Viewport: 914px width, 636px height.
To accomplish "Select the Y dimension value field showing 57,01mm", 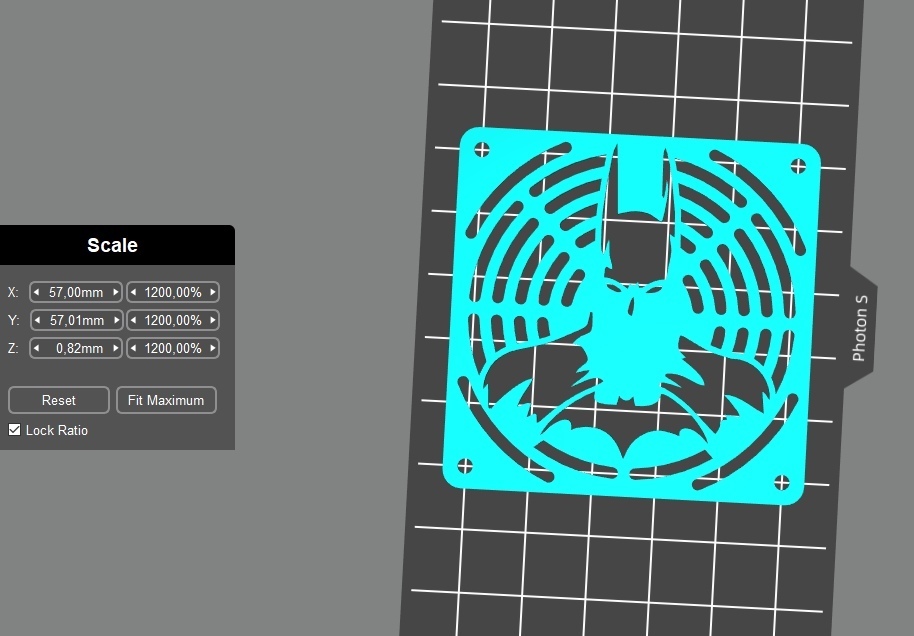I will pos(75,320).
